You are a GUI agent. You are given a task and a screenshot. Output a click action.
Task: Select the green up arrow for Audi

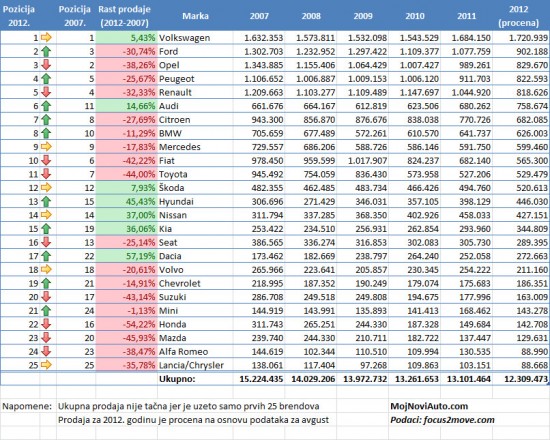pos(46,106)
